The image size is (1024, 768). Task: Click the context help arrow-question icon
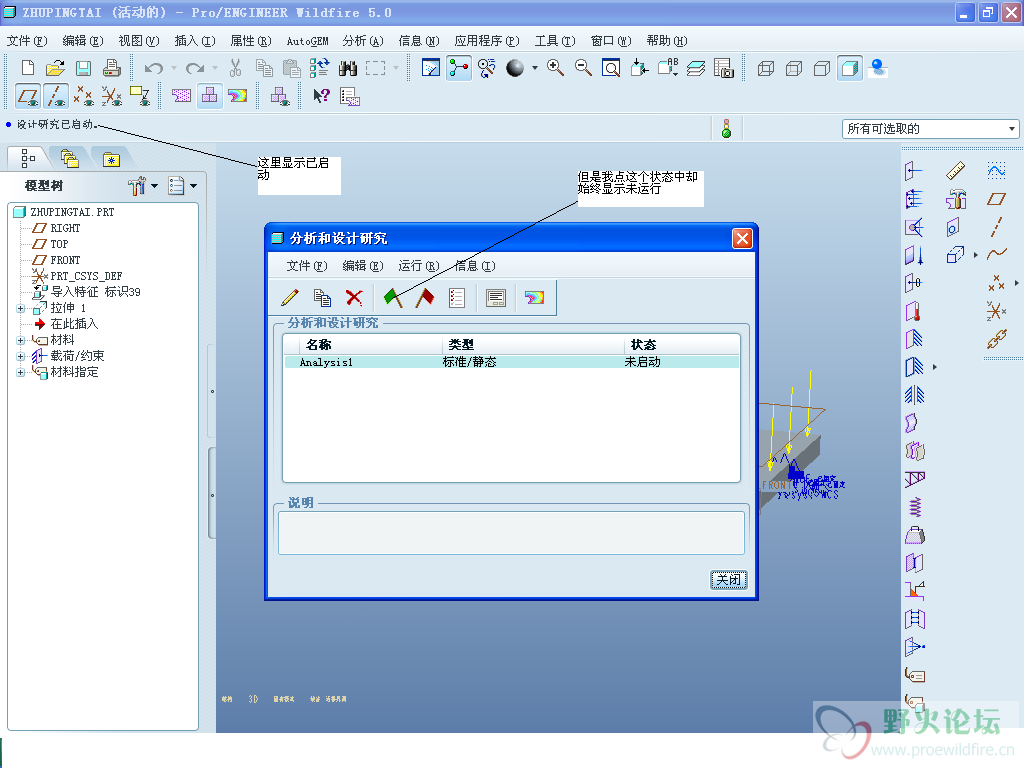coord(321,97)
